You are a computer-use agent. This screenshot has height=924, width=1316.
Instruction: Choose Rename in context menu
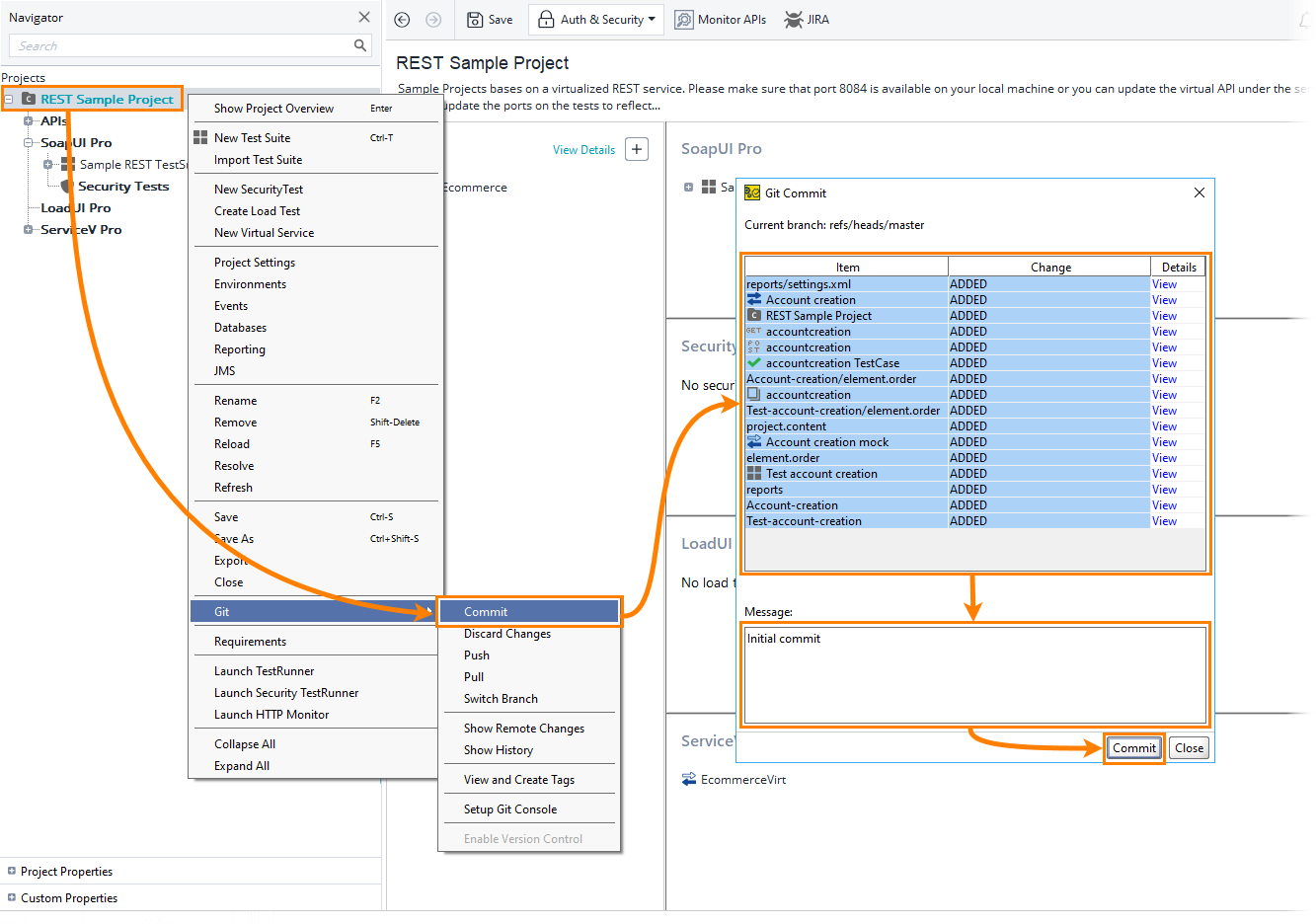click(x=314, y=401)
